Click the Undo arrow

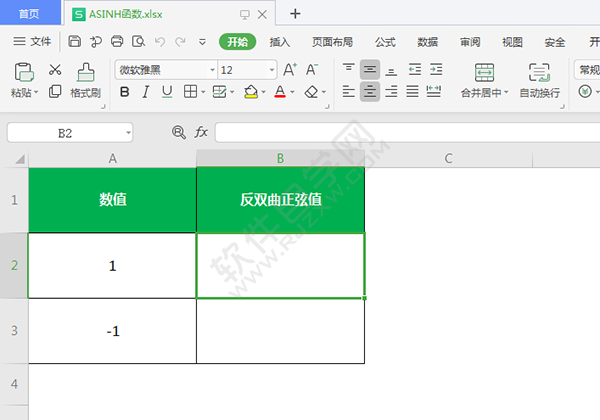coord(160,41)
